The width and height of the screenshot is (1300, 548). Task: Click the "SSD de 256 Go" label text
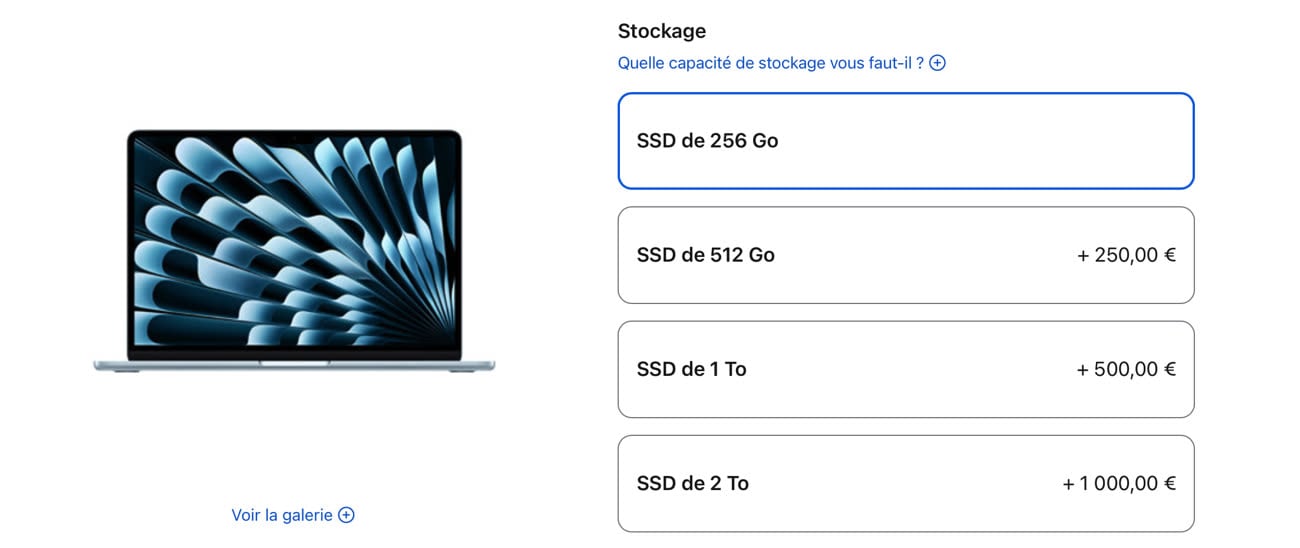pyautogui.click(x=708, y=141)
